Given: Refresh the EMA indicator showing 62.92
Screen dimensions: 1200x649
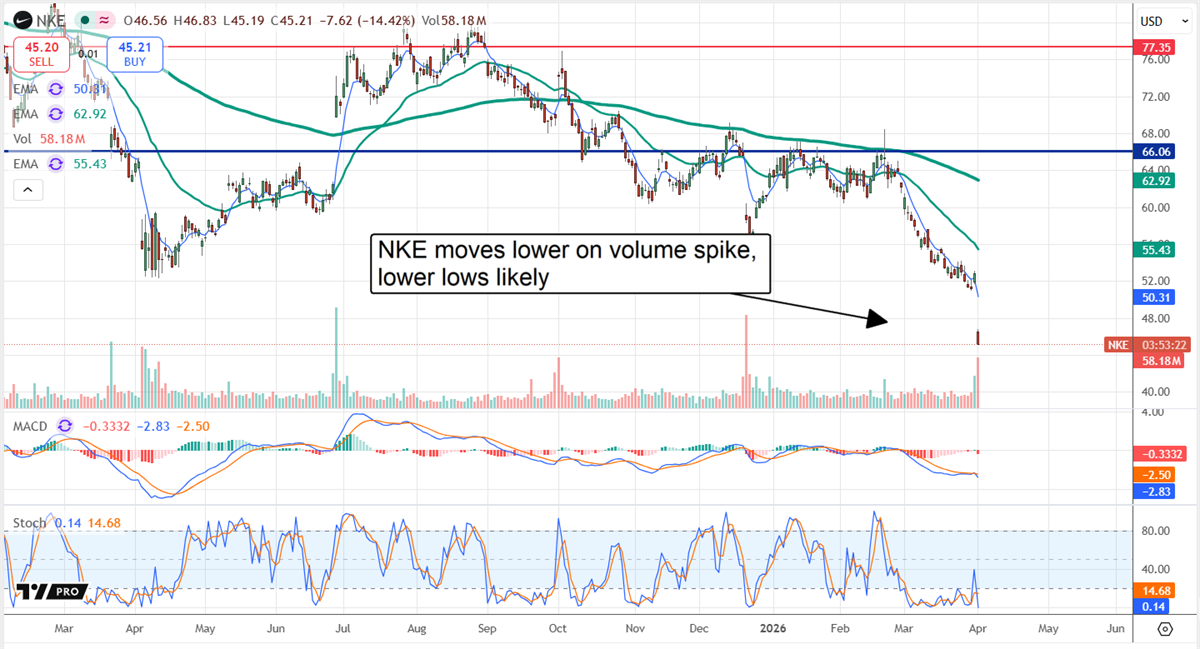Looking at the screenshot, I should [55, 113].
